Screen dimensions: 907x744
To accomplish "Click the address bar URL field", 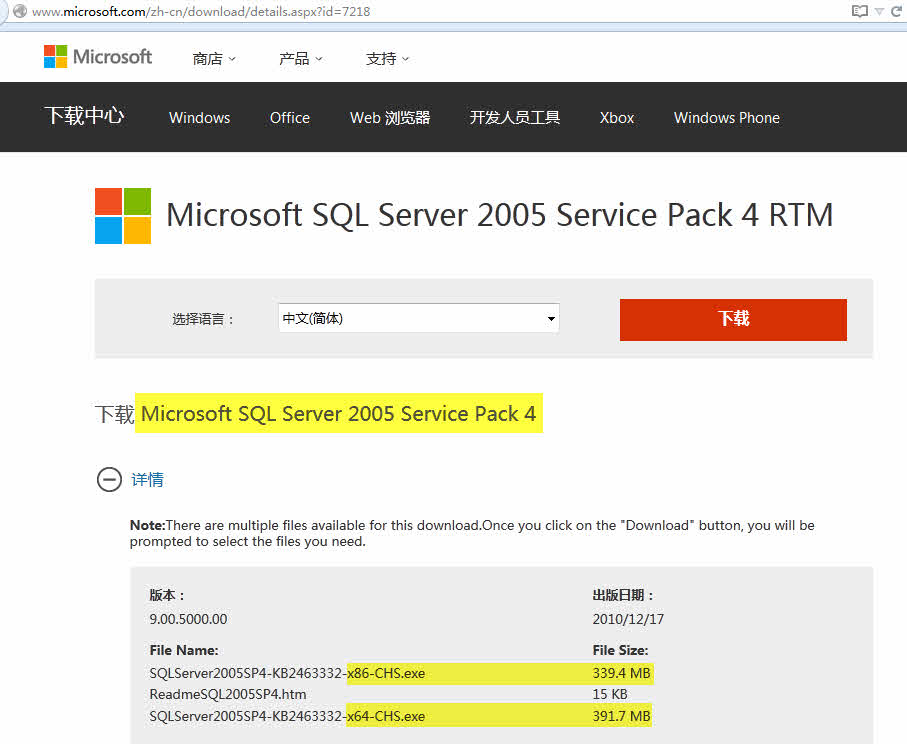I will point(400,11).
